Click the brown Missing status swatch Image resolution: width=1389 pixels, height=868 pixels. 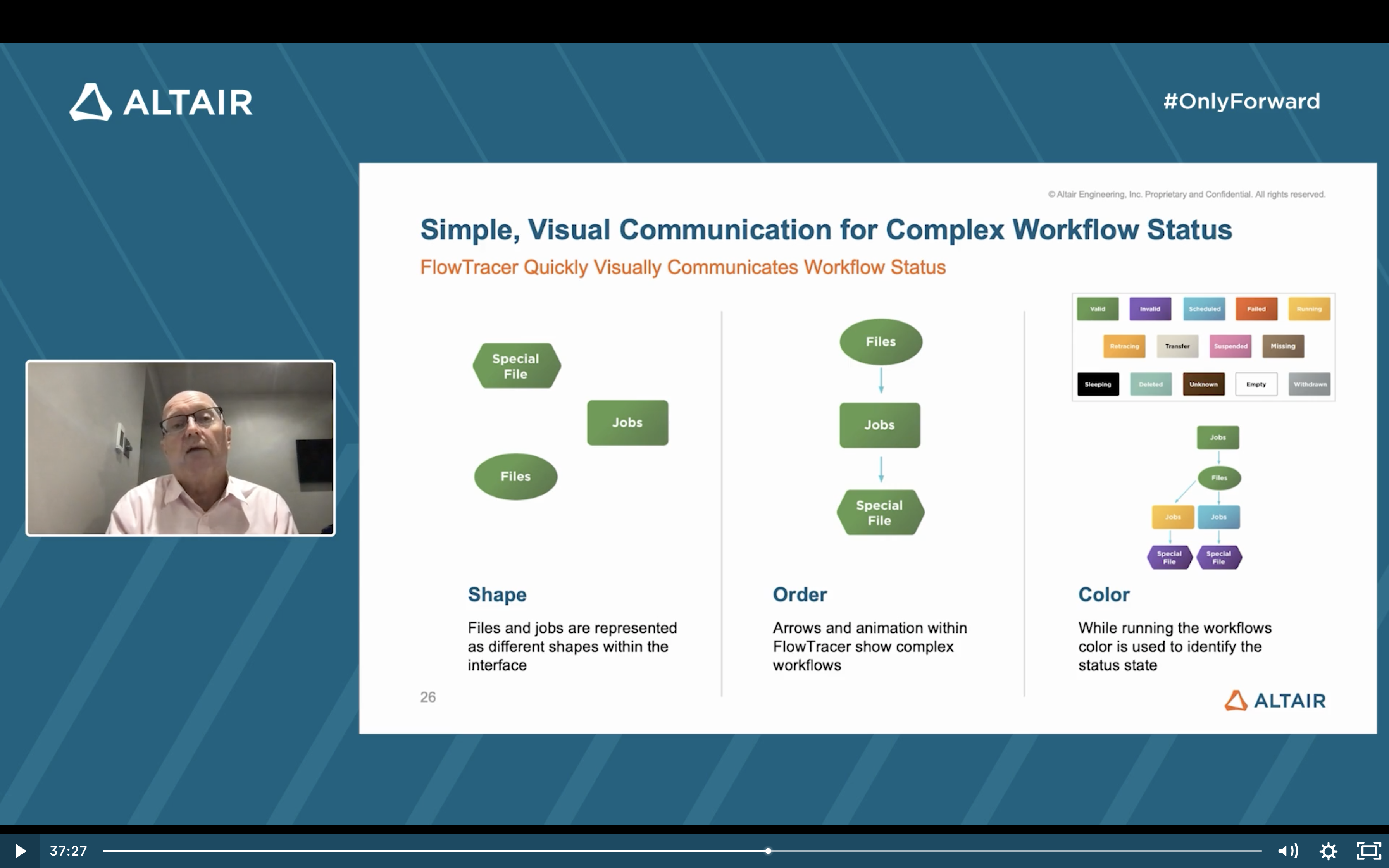pyautogui.click(x=1283, y=346)
